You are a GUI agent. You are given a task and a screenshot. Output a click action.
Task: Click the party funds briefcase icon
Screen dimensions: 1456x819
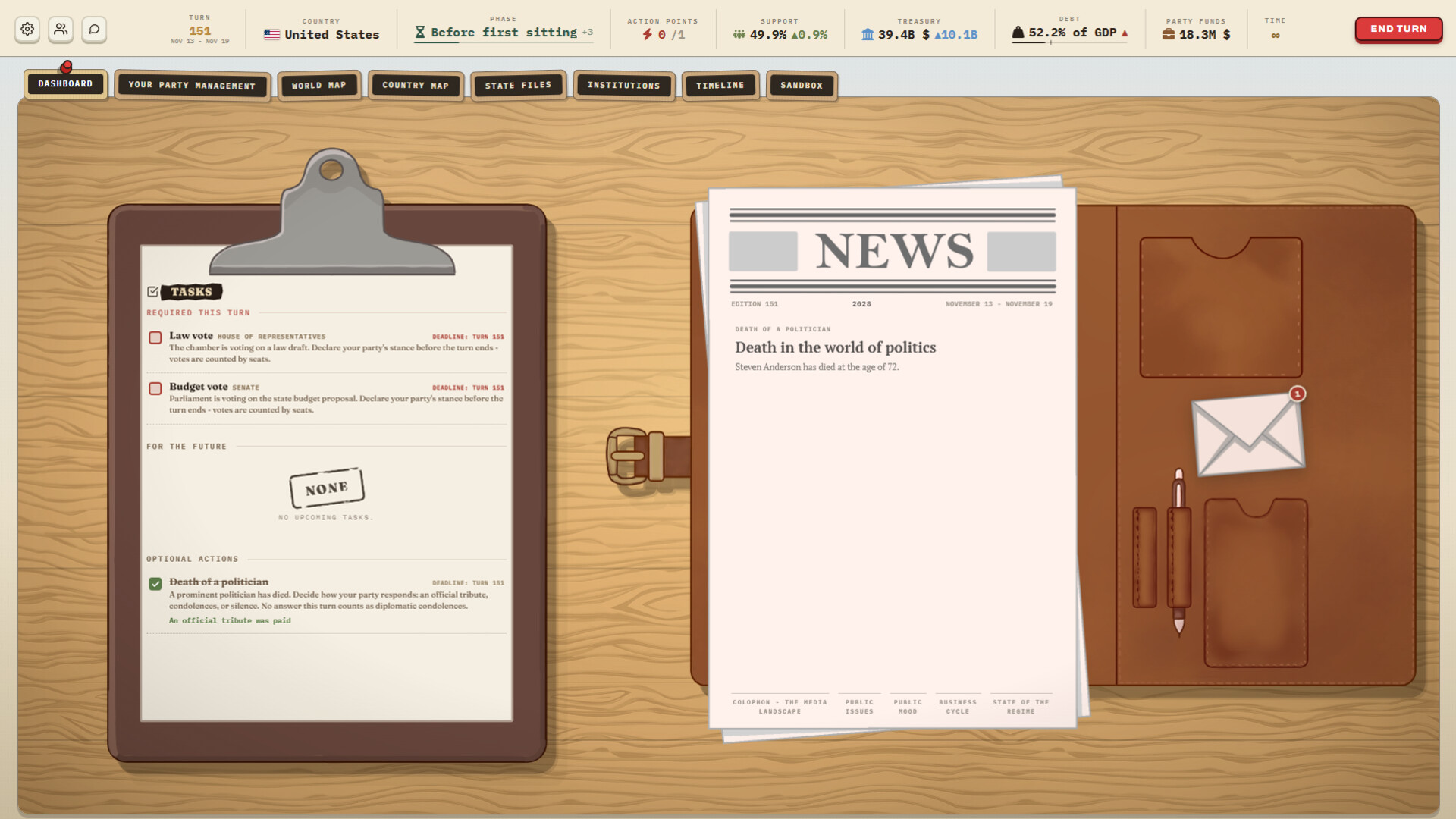point(1169,35)
